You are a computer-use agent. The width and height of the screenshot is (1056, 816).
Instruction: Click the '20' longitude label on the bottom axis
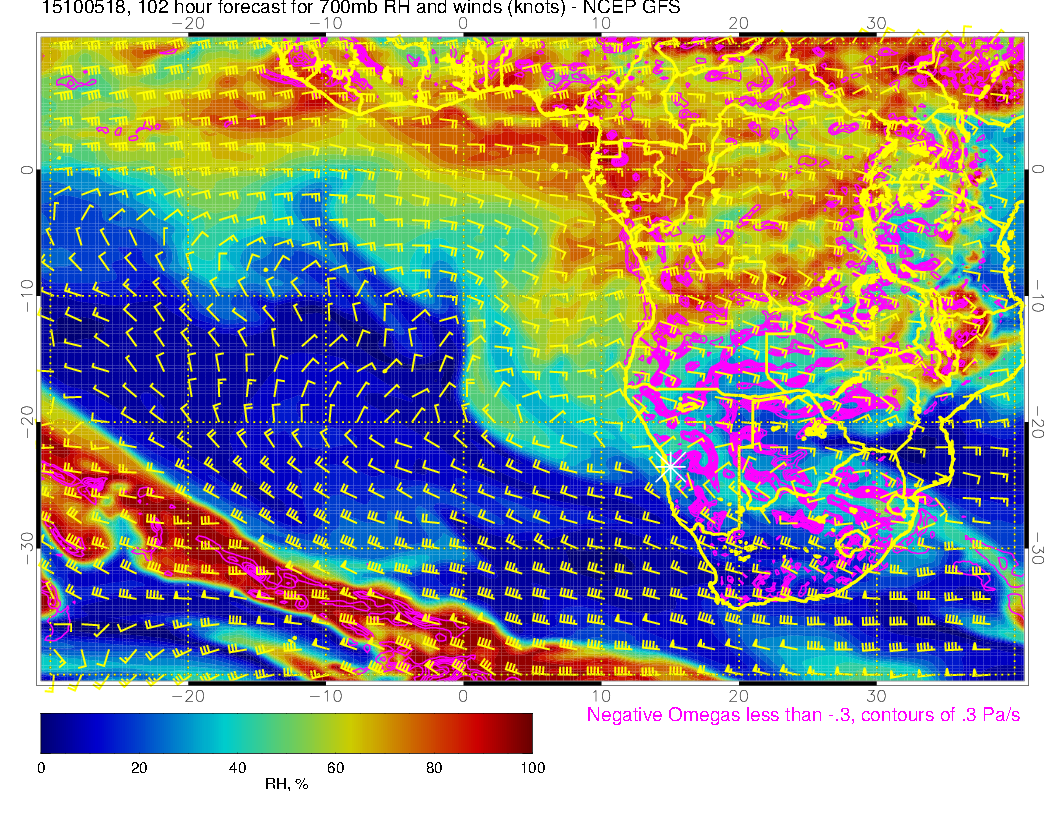(738, 696)
